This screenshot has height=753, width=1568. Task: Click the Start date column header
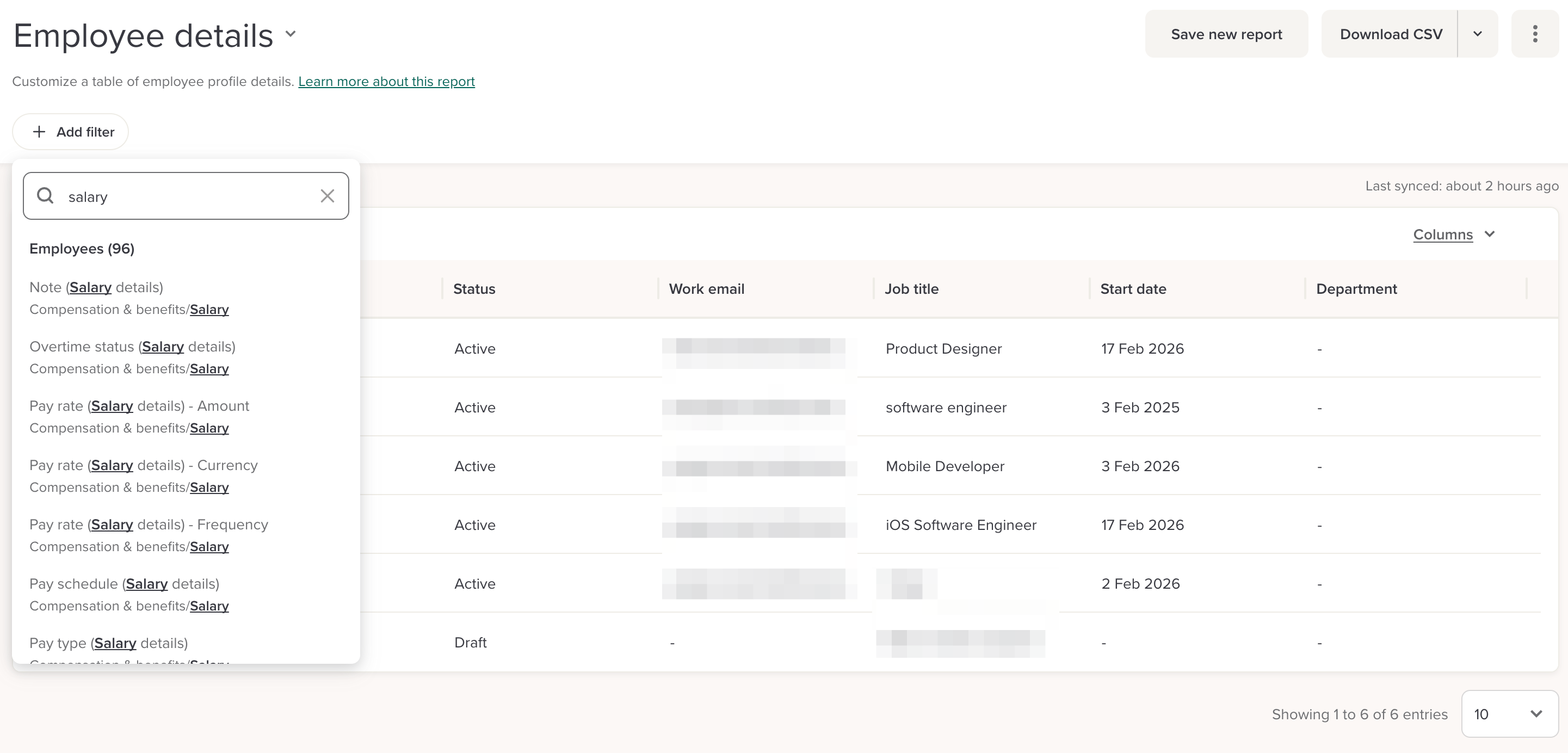(1133, 289)
